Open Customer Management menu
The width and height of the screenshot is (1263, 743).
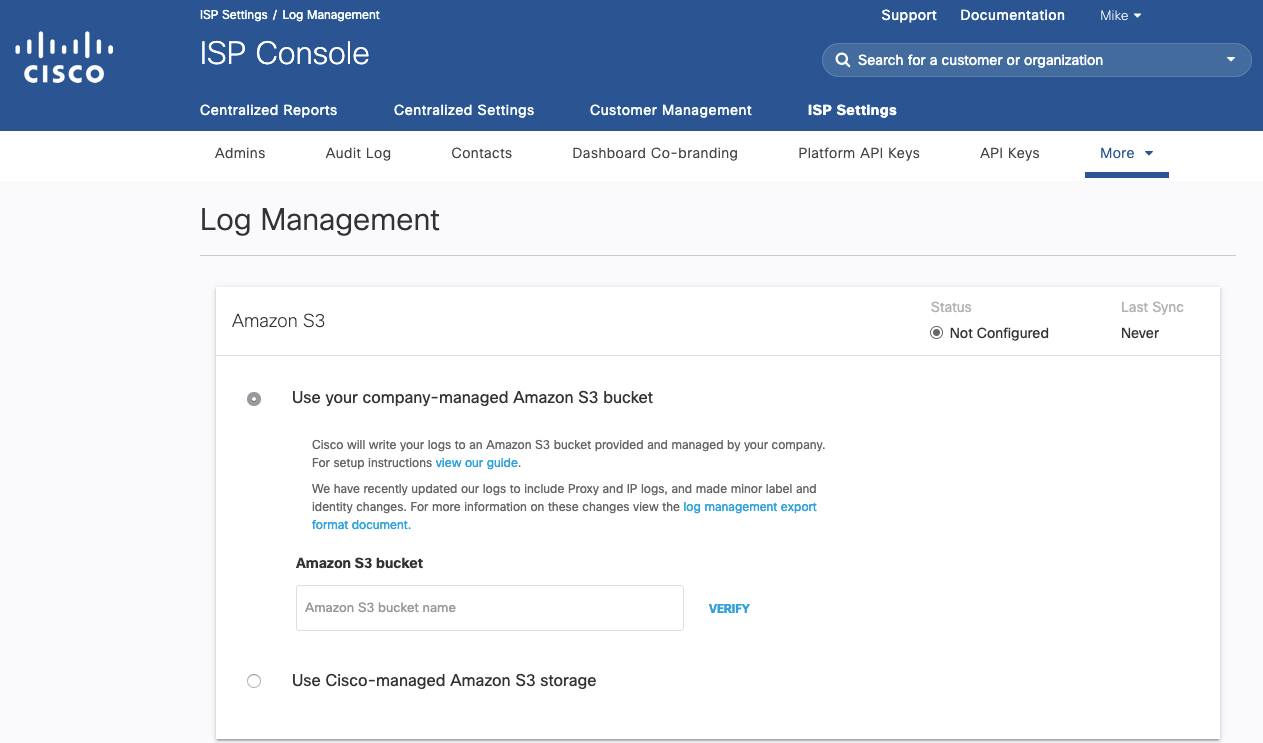[671, 110]
